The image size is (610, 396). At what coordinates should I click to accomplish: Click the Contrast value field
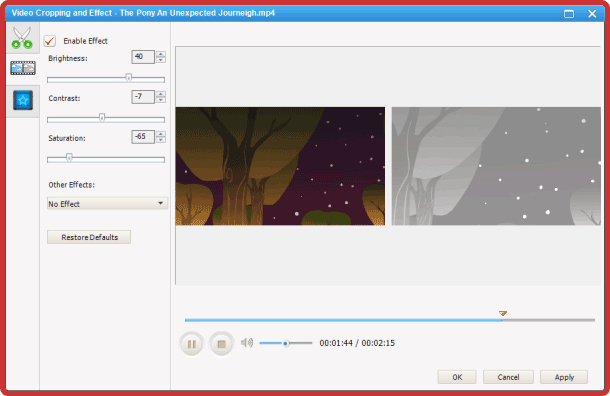pos(143,97)
